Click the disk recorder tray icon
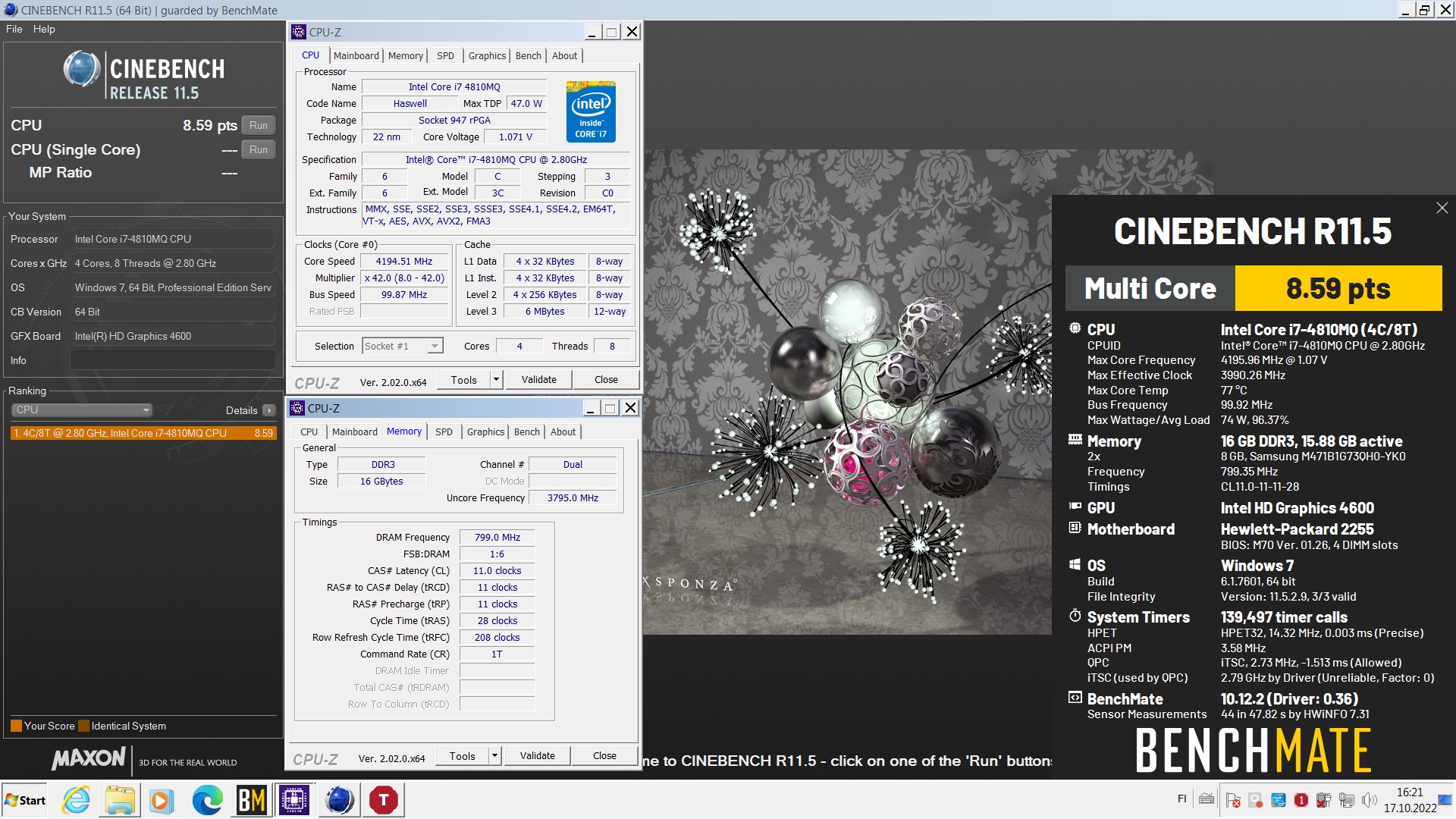The image size is (1456, 819). click(x=1256, y=800)
